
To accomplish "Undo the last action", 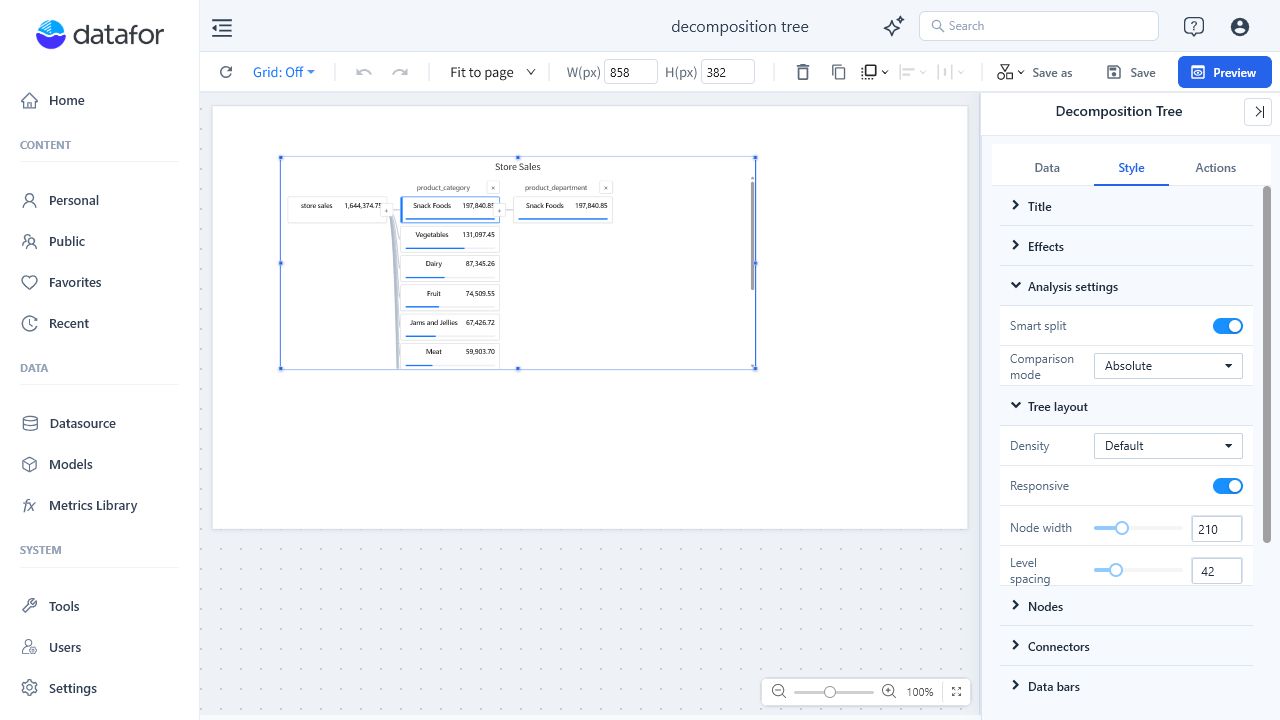I will (364, 72).
